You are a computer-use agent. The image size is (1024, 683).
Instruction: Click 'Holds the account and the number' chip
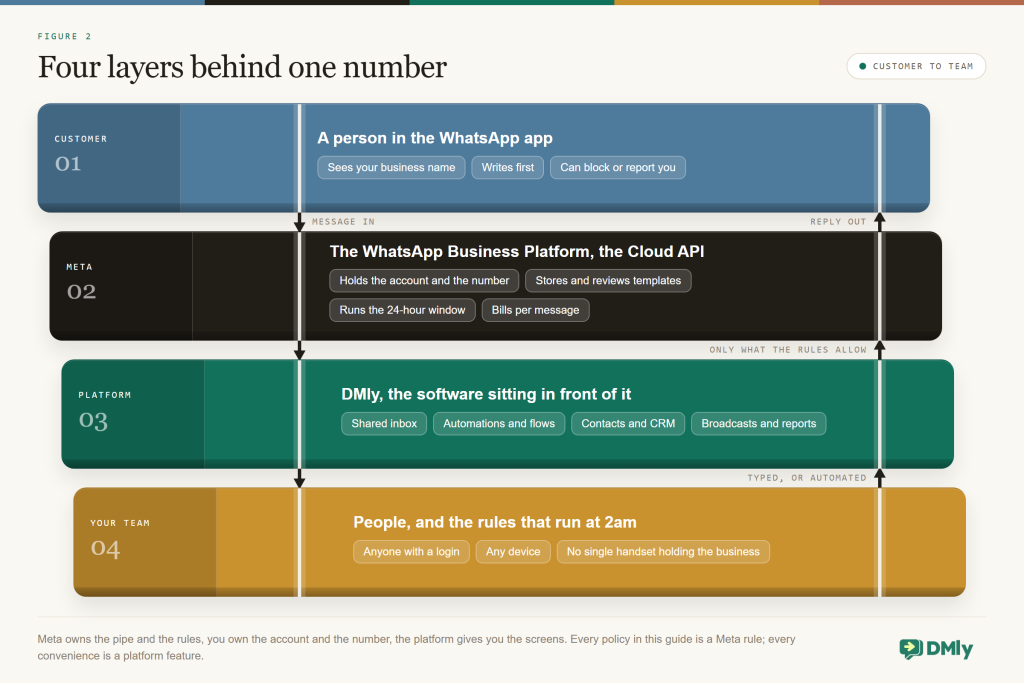[x=424, y=281]
